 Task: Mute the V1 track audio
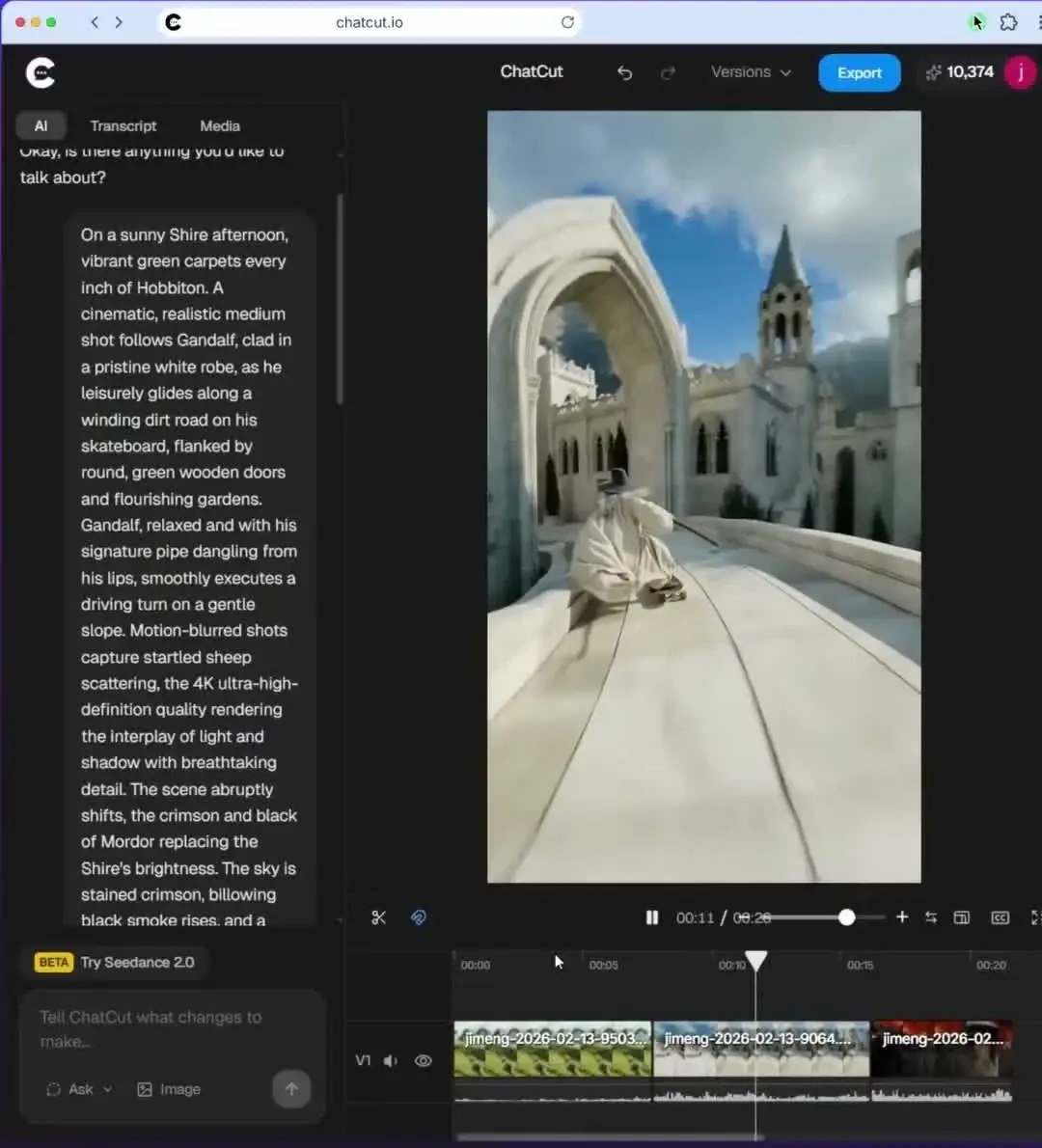(x=391, y=1060)
